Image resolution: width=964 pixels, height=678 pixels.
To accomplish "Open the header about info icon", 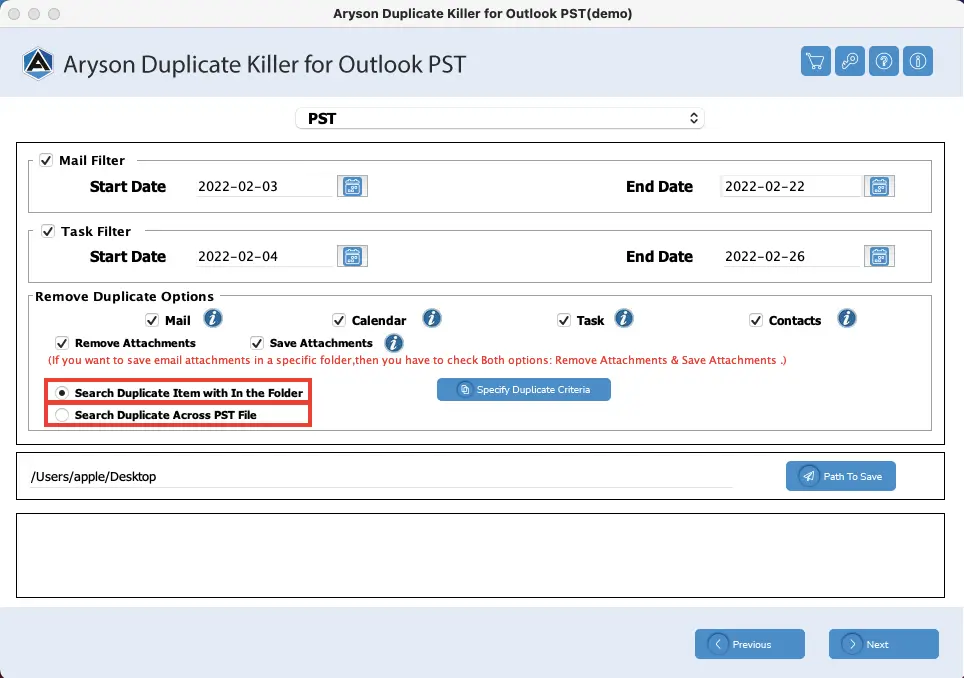I will [918, 61].
